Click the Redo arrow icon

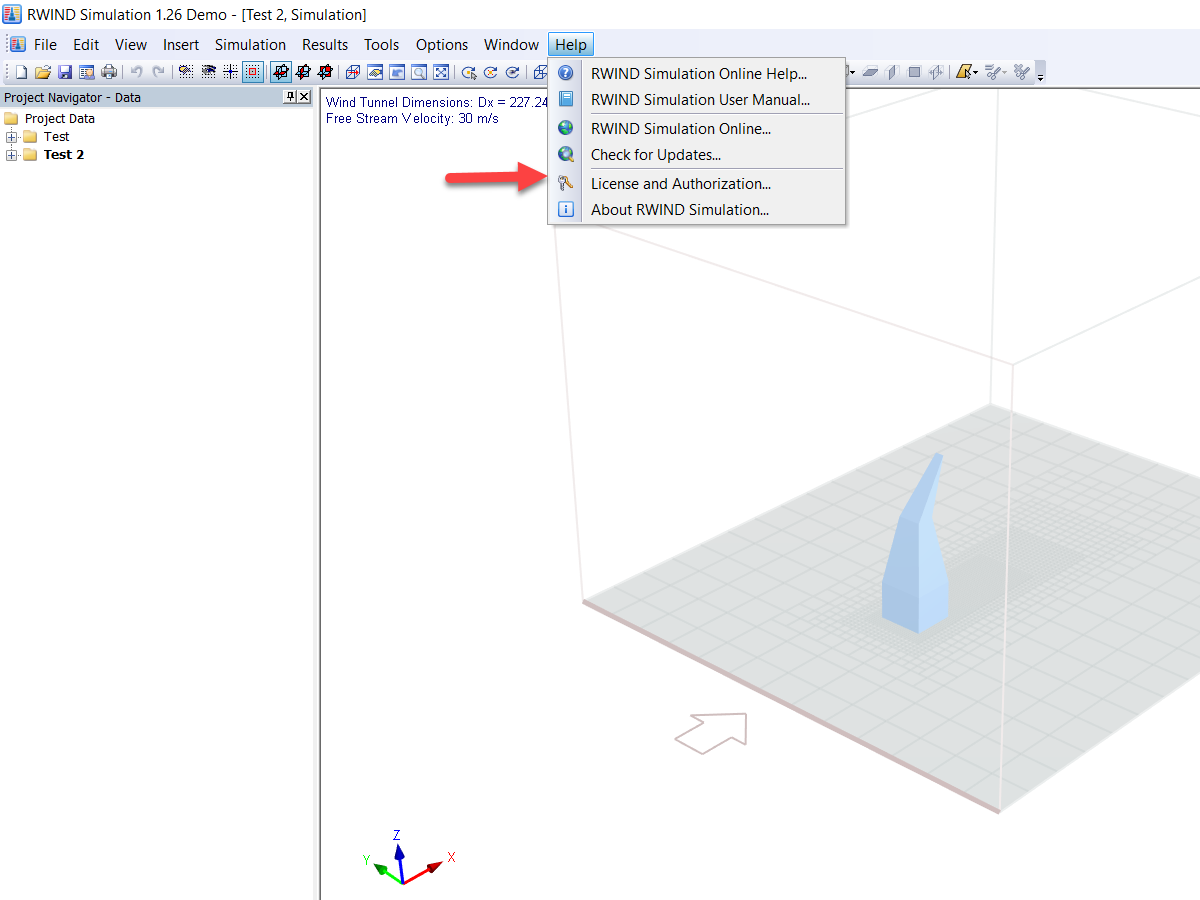(x=159, y=72)
